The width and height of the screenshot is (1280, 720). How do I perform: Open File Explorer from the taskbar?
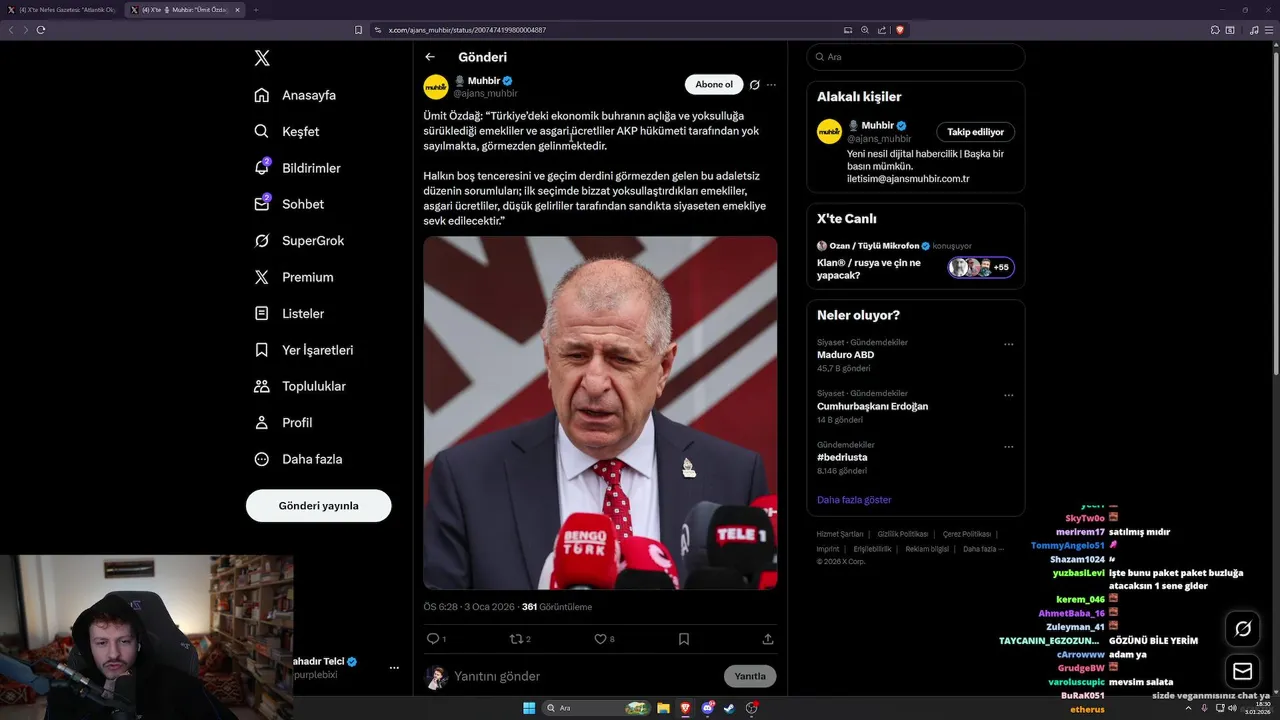click(x=663, y=708)
